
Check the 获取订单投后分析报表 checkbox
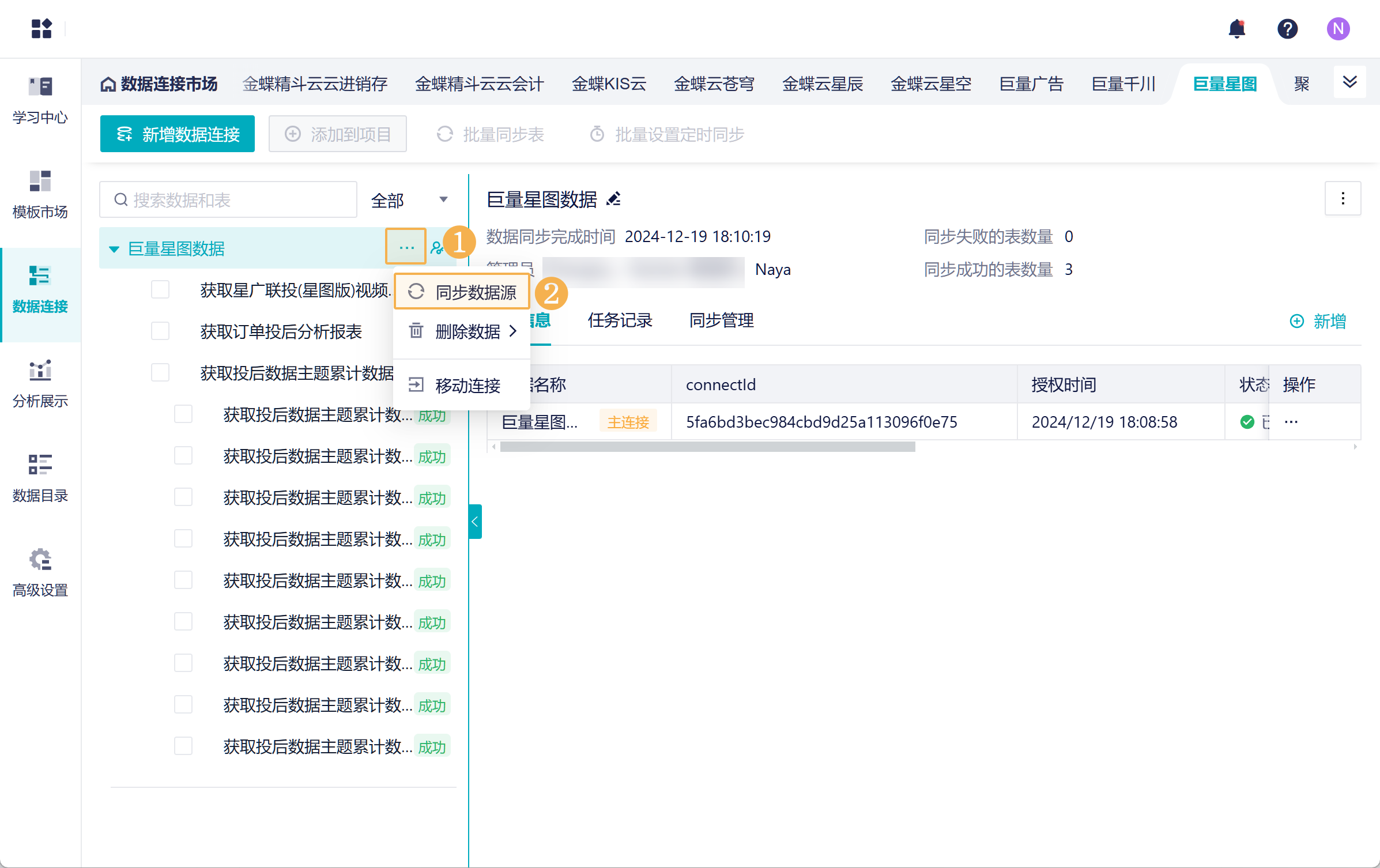coord(160,331)
